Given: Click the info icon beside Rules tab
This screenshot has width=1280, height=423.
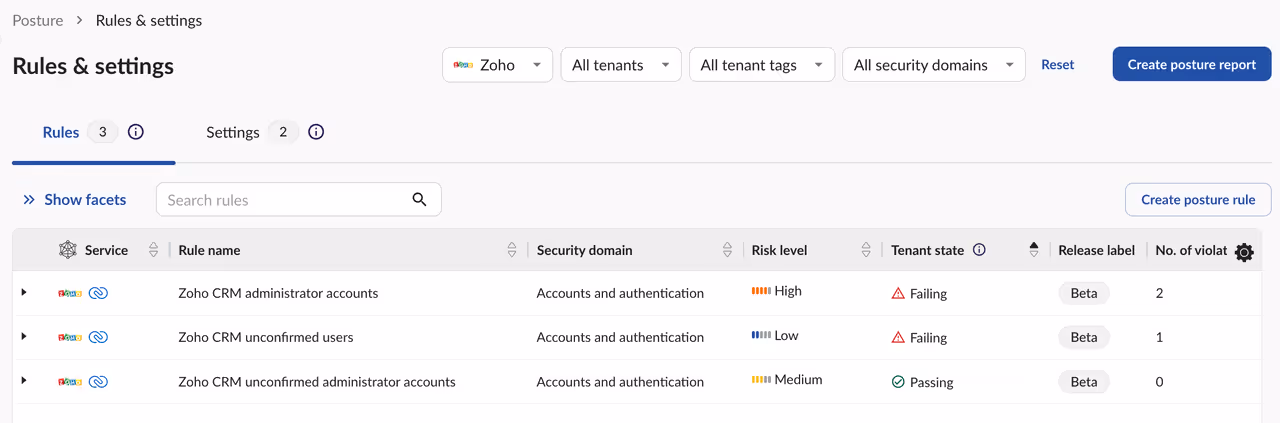Looking at the screenshot, I should [136, 132].
